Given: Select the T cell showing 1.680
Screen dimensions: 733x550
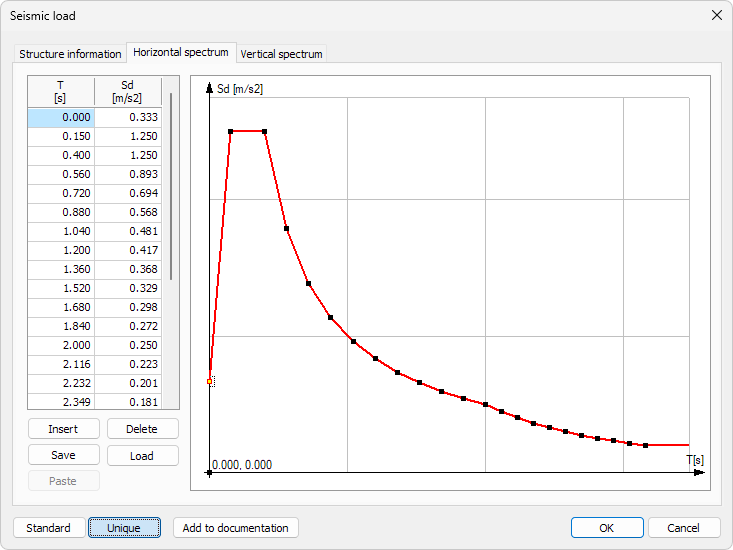Looking at the screenshot, I should pyautogui.click(x=61, y=307).
